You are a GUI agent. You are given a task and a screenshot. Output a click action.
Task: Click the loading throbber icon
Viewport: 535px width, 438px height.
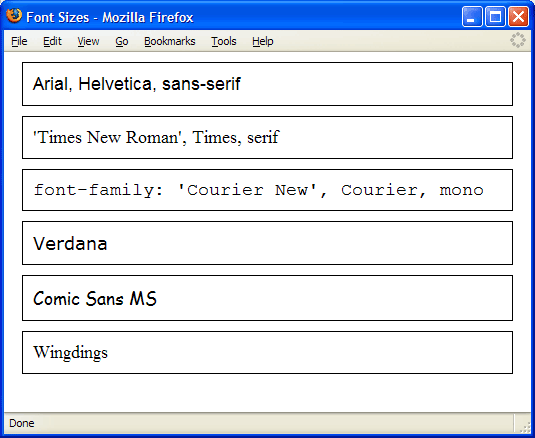518,40
